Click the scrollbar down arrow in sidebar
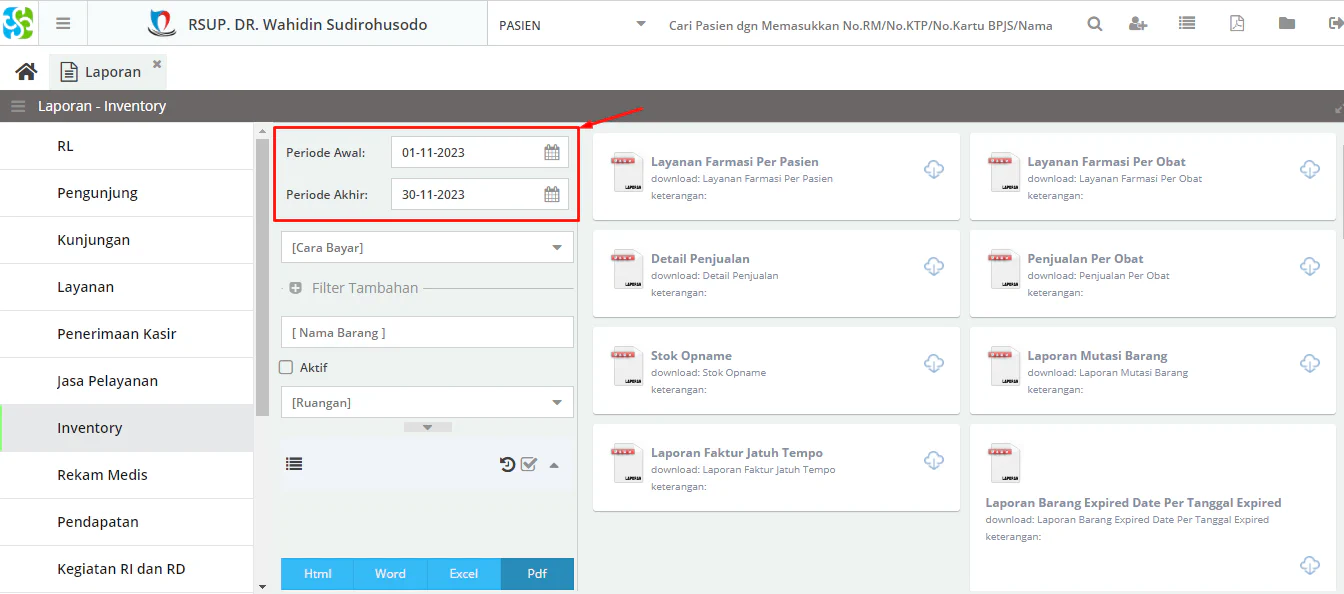 262,587
